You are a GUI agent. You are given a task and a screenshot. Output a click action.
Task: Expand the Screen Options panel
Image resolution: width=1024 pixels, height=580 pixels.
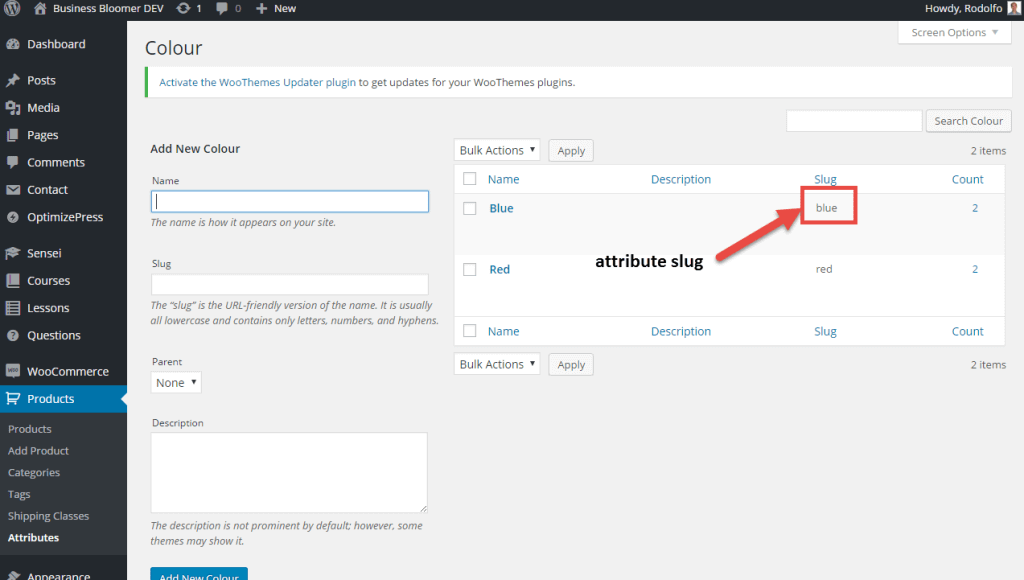point(954,33)
